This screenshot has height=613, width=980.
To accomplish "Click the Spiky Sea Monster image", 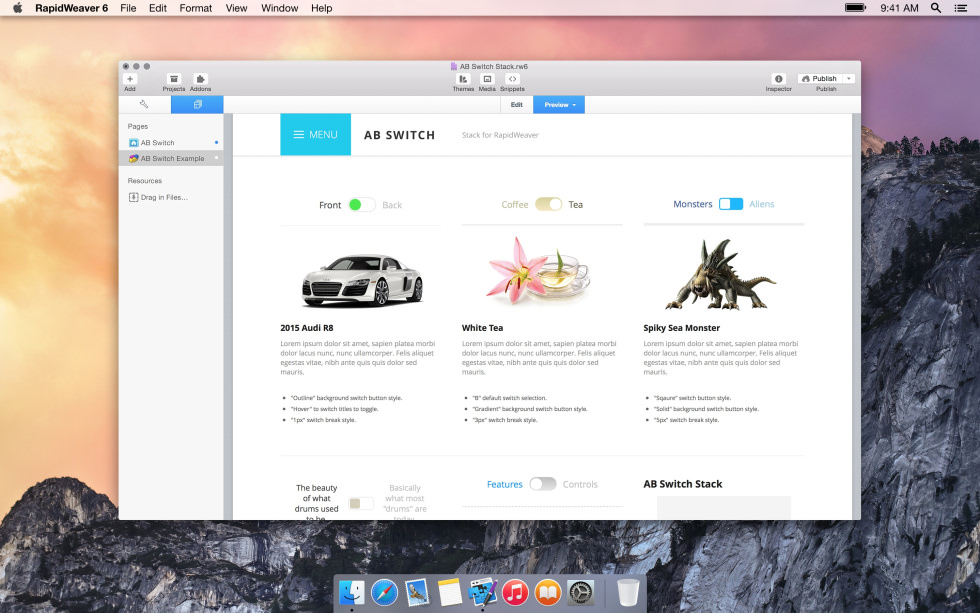I will [x=720, y=274].
